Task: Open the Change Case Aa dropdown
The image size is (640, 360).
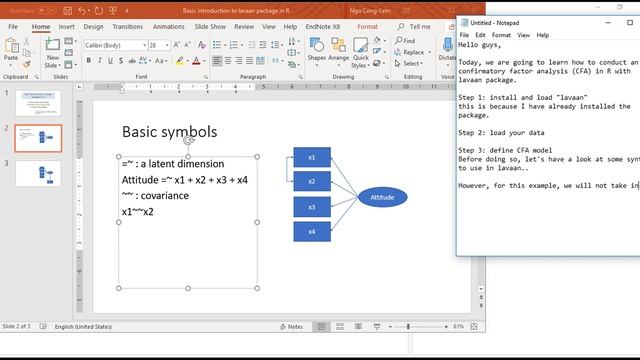Action: pos(162,61)
